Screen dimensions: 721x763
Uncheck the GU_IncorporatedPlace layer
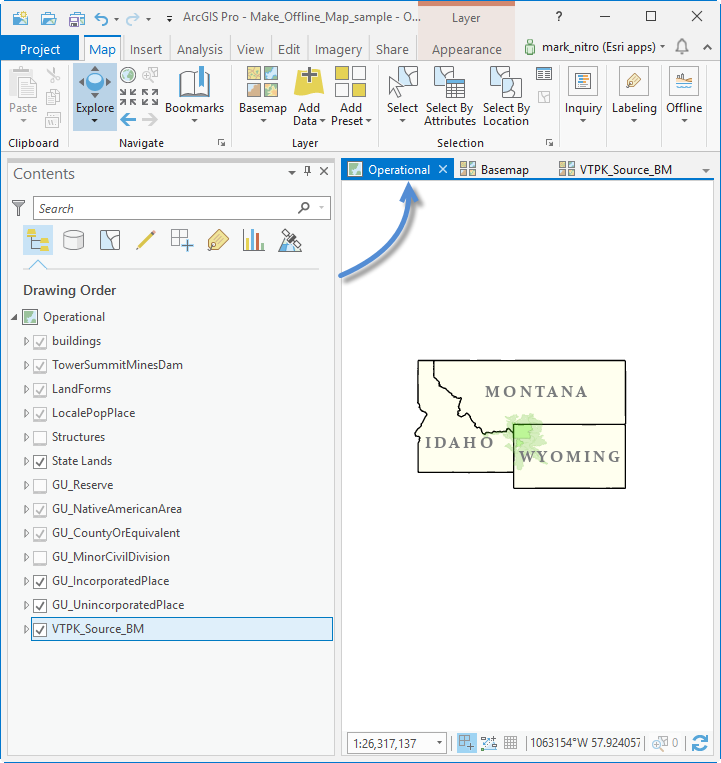coord(40,581)
